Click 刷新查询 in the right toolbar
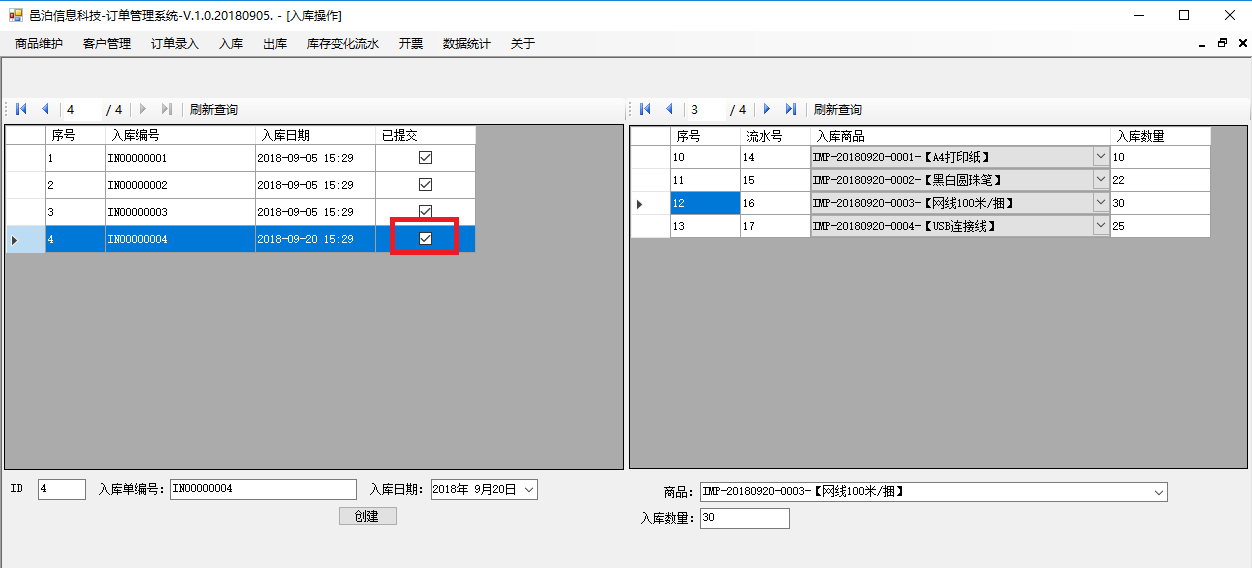1252x568 pixels. (838, 110)
